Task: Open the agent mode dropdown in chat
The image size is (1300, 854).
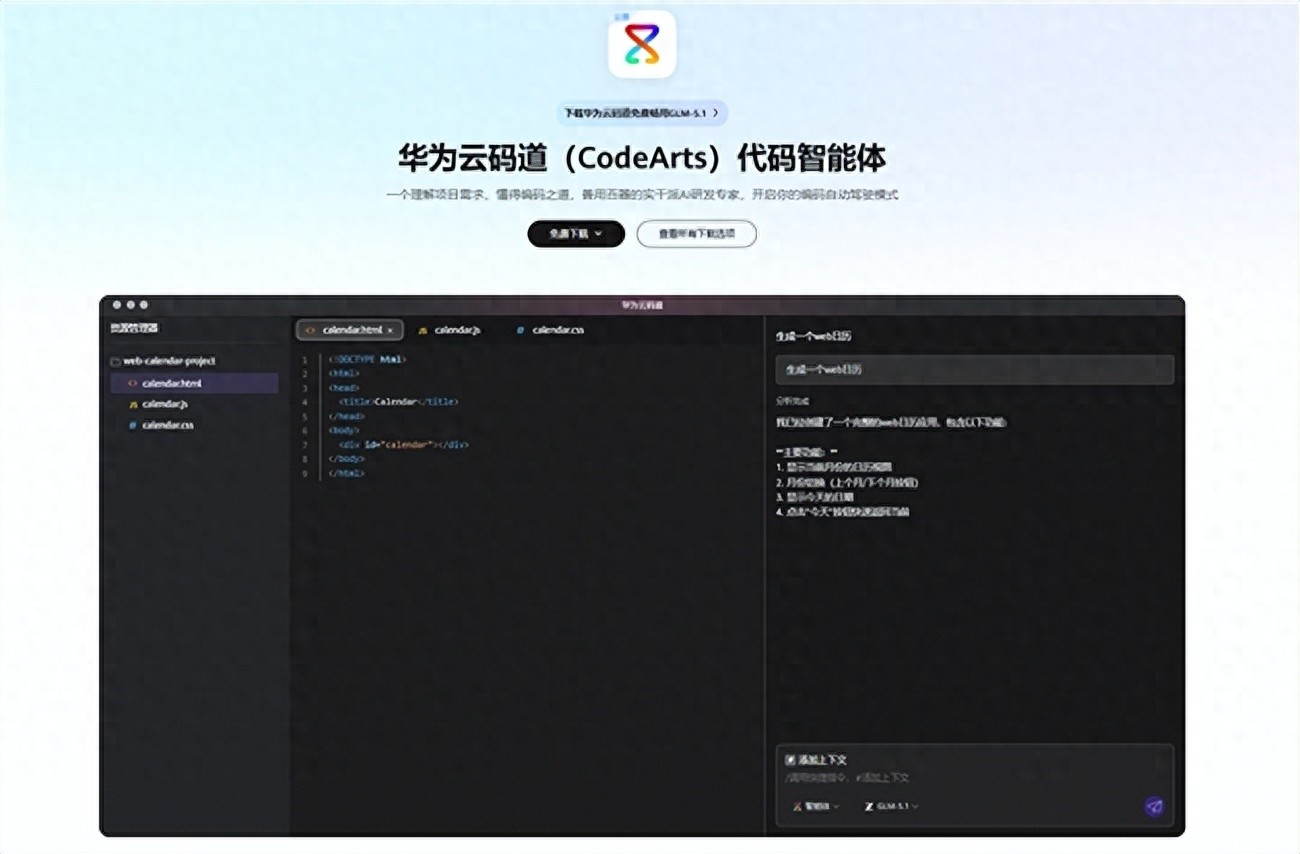Action: point(816,806)
